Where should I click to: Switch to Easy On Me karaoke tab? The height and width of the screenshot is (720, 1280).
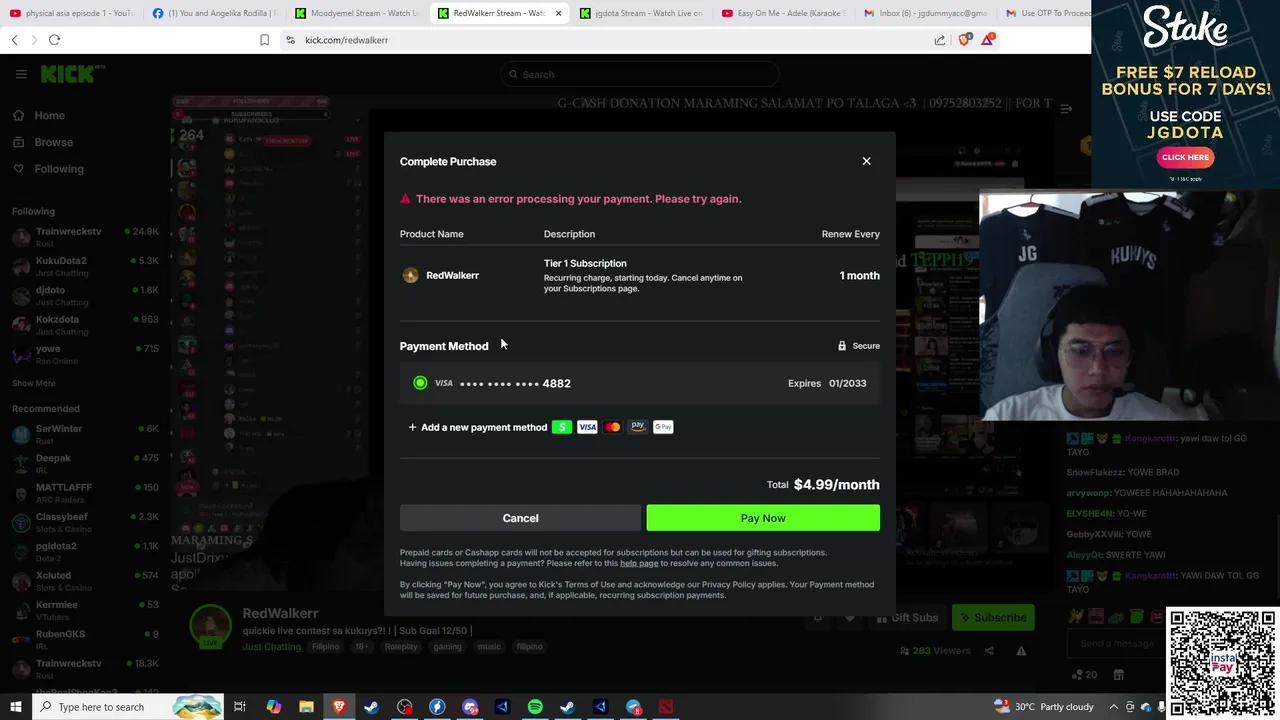pos(785,13)
